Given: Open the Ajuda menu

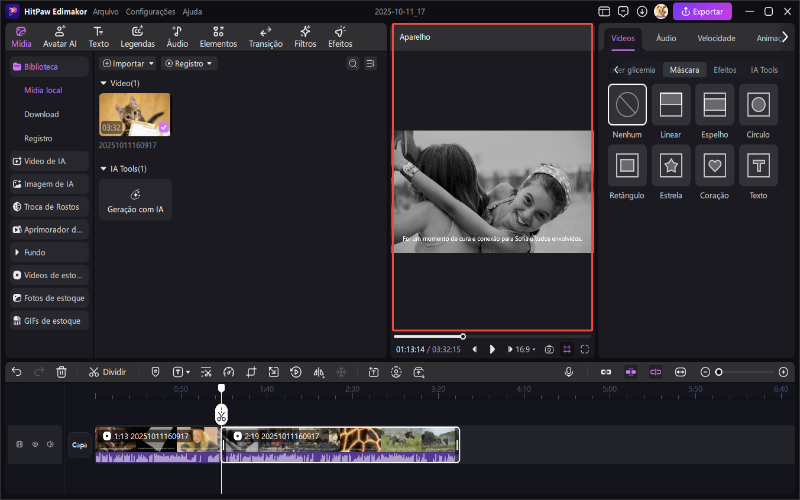Looking at the screenshot, I should (x=192, y=11).
